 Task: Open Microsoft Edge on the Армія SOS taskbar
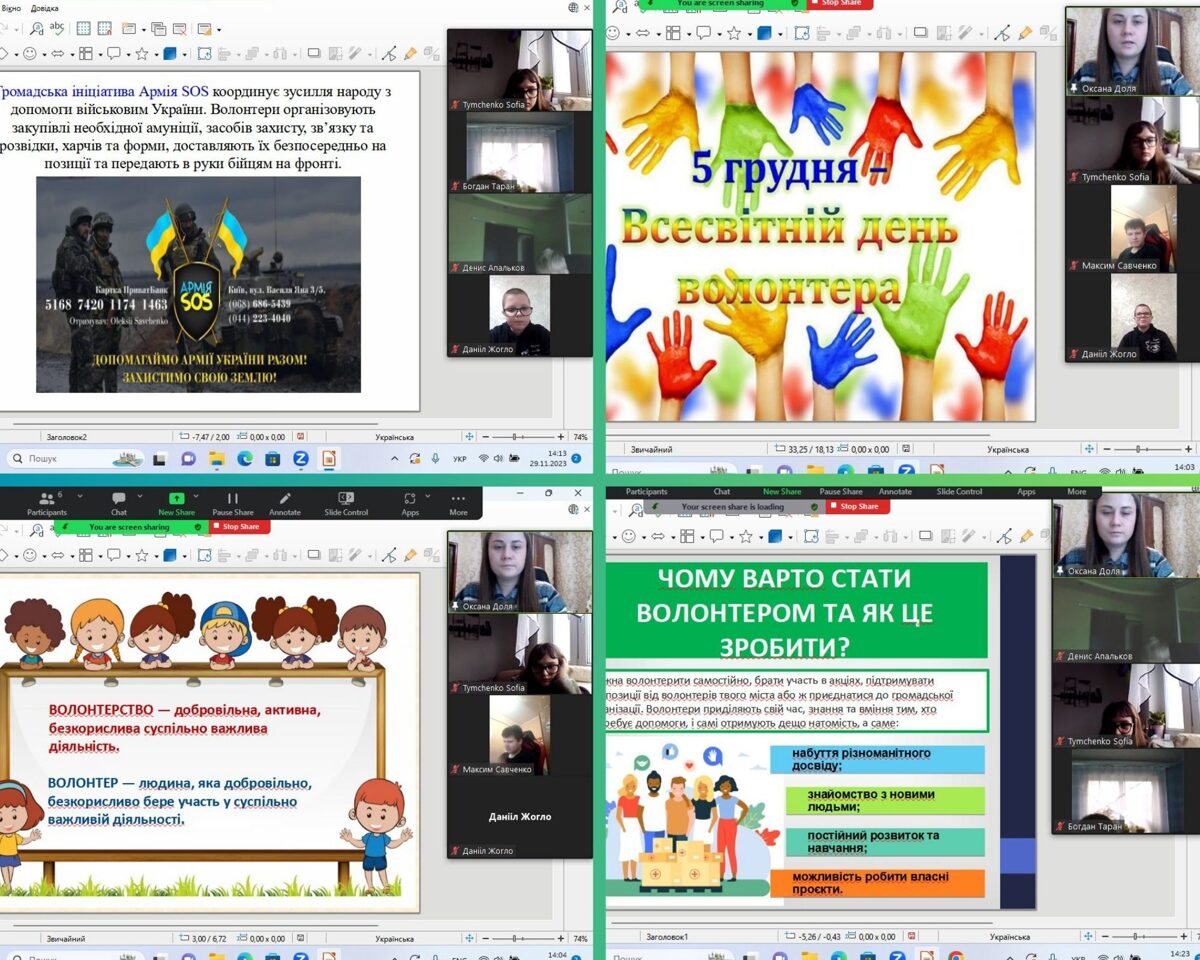pyautogui.click(x=244, y=459)
